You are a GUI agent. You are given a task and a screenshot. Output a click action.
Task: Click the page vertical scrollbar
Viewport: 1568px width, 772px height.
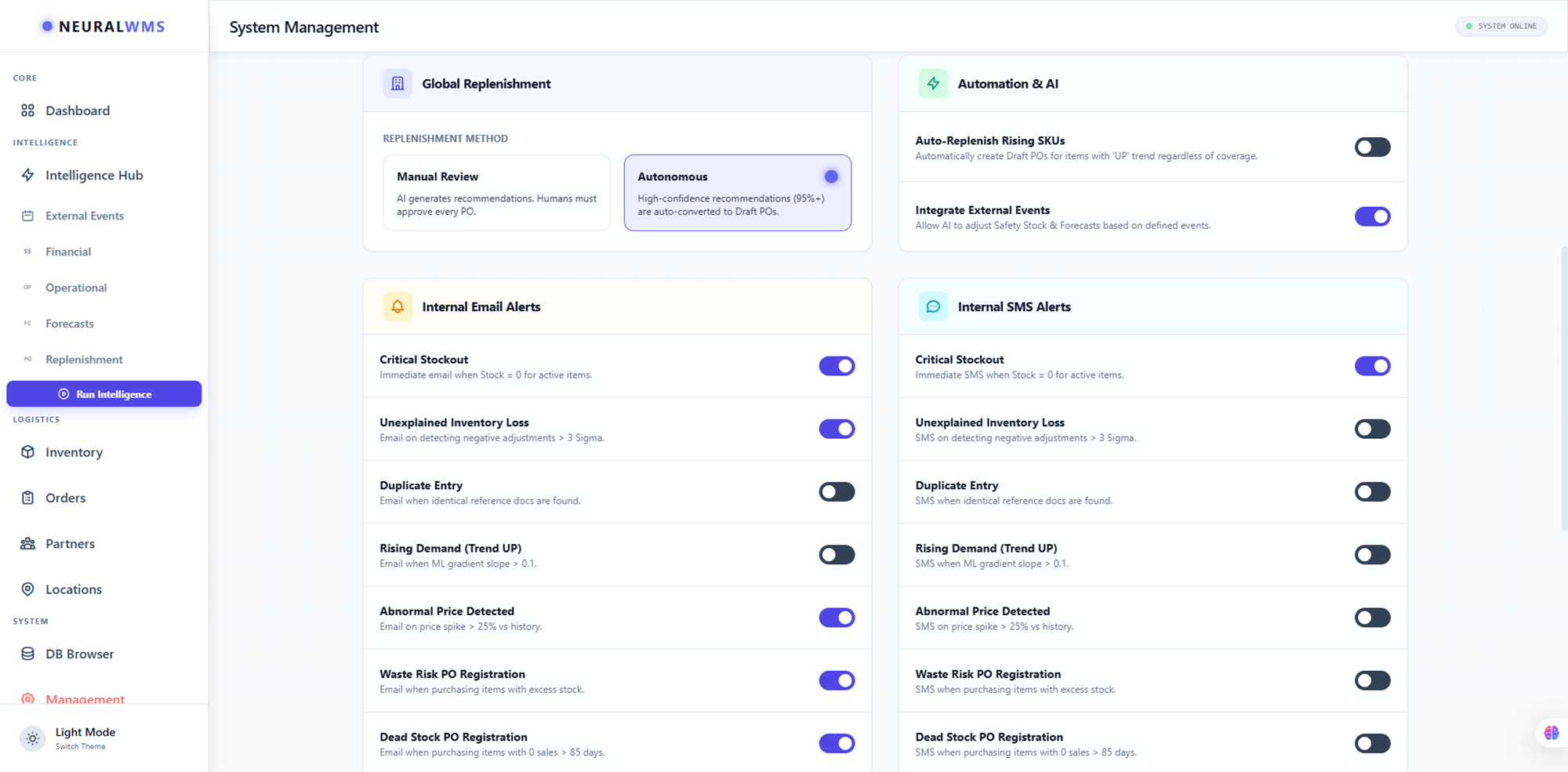1563,388
